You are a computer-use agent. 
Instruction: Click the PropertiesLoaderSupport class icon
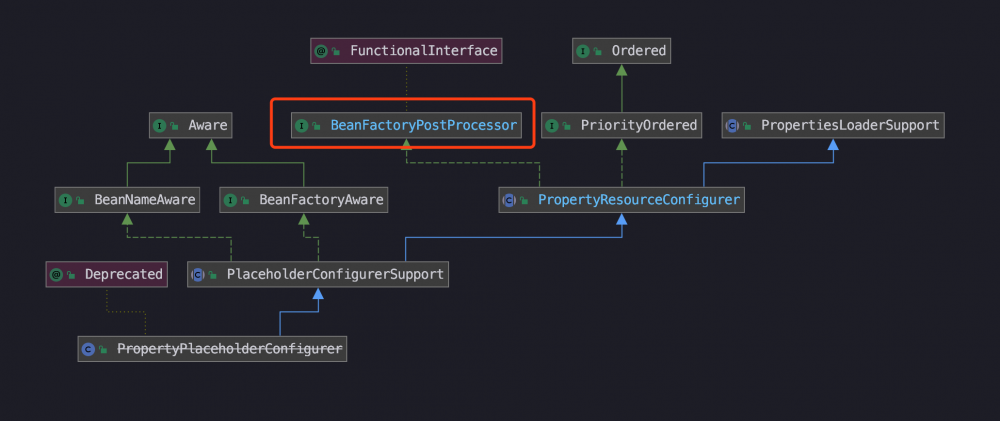(732, 126)
